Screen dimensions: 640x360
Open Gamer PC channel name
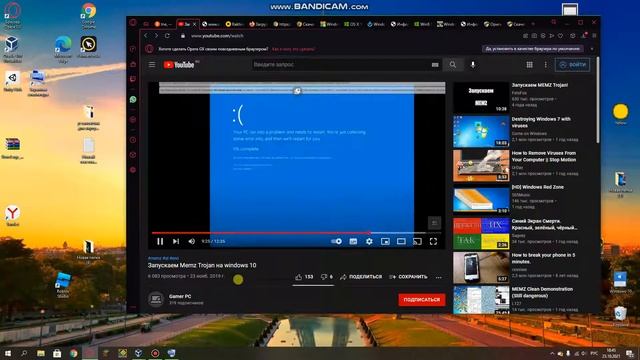(180, 296)
